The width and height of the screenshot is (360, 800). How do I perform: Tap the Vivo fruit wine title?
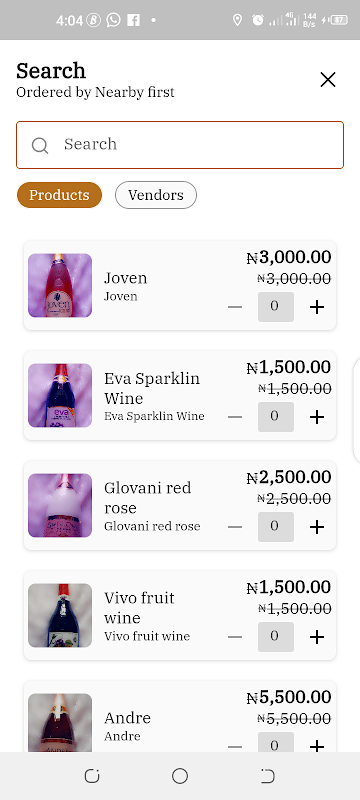139,608
